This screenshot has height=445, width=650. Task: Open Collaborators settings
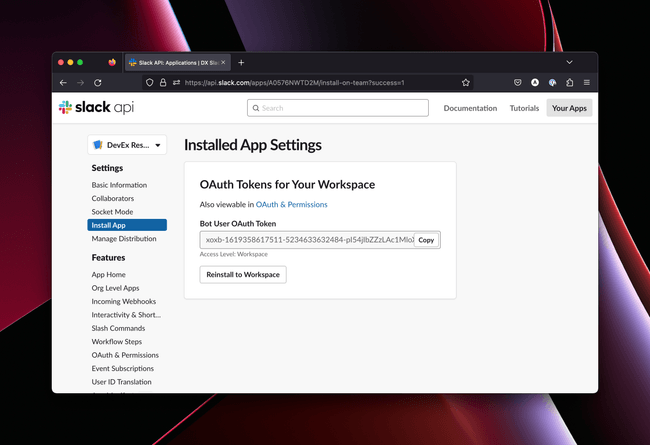[x=113, y=198]
